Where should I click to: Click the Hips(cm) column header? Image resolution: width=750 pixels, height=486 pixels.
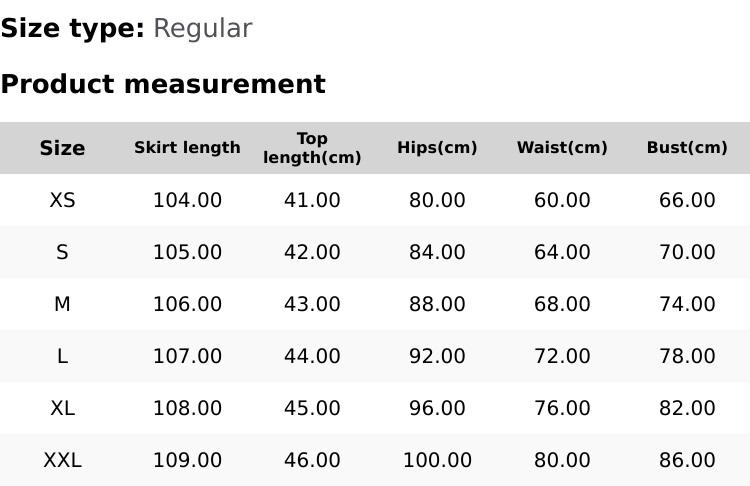tap(437, 148)
